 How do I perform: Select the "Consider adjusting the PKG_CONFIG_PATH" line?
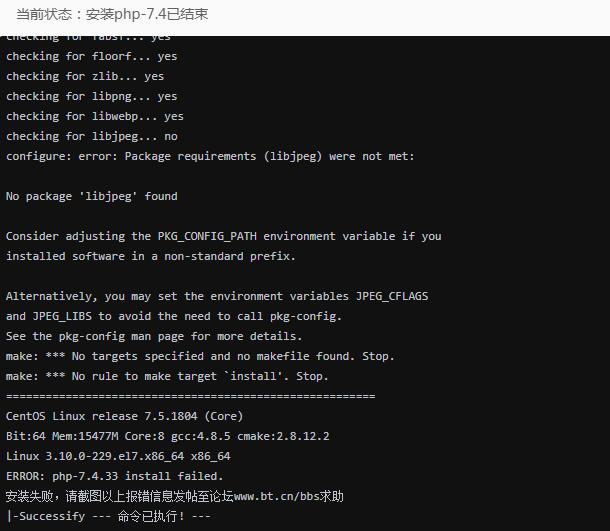[x=223, y=236]
